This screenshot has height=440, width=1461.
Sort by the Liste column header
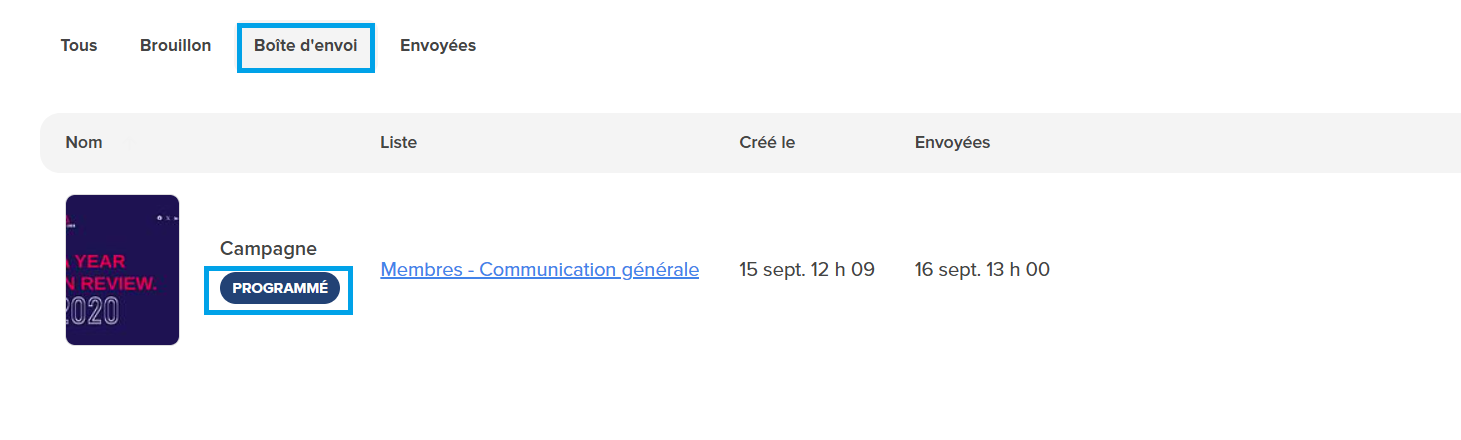click(x=399, y=143)
